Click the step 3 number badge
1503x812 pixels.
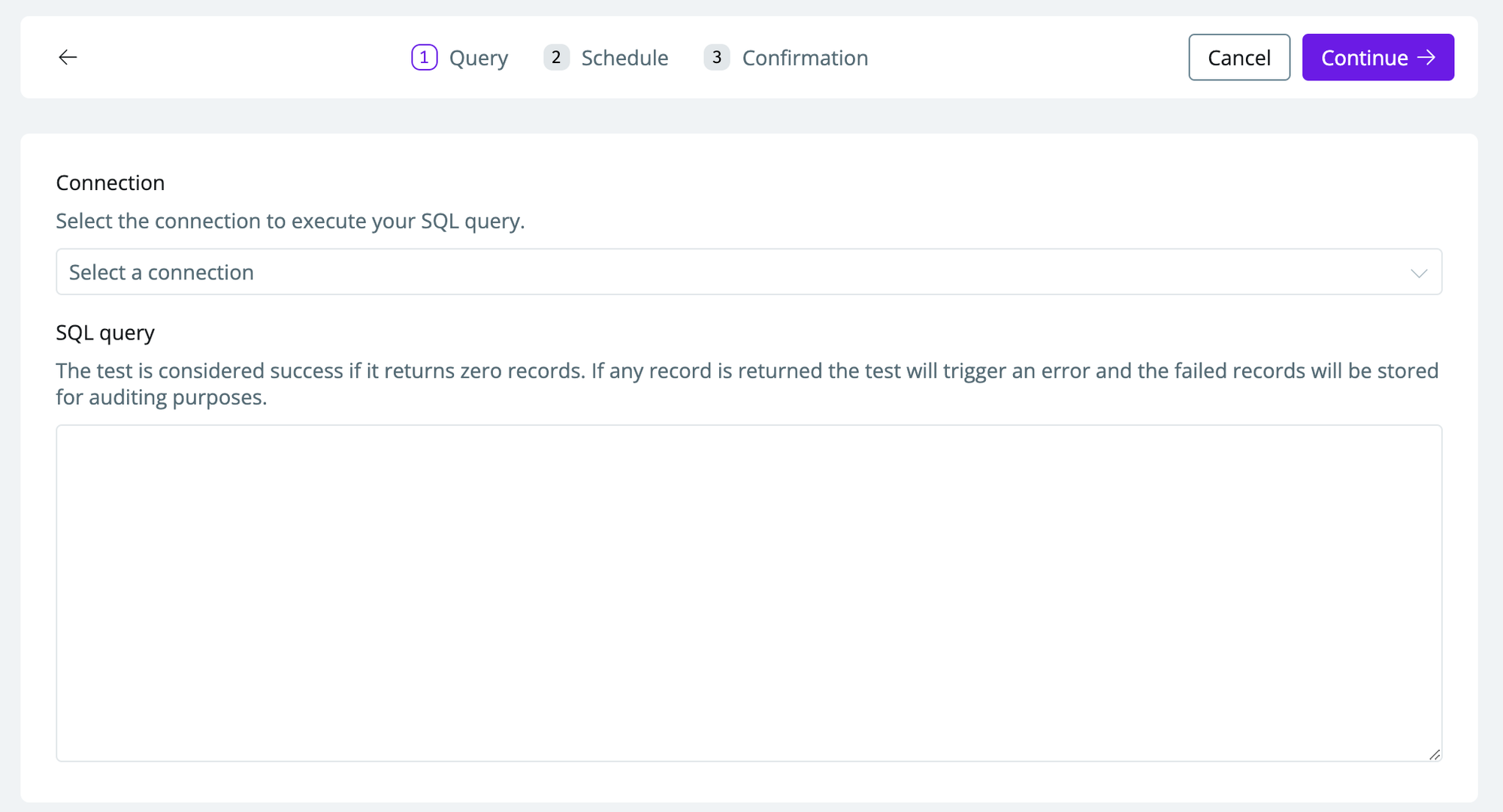(x=716, y=57)
